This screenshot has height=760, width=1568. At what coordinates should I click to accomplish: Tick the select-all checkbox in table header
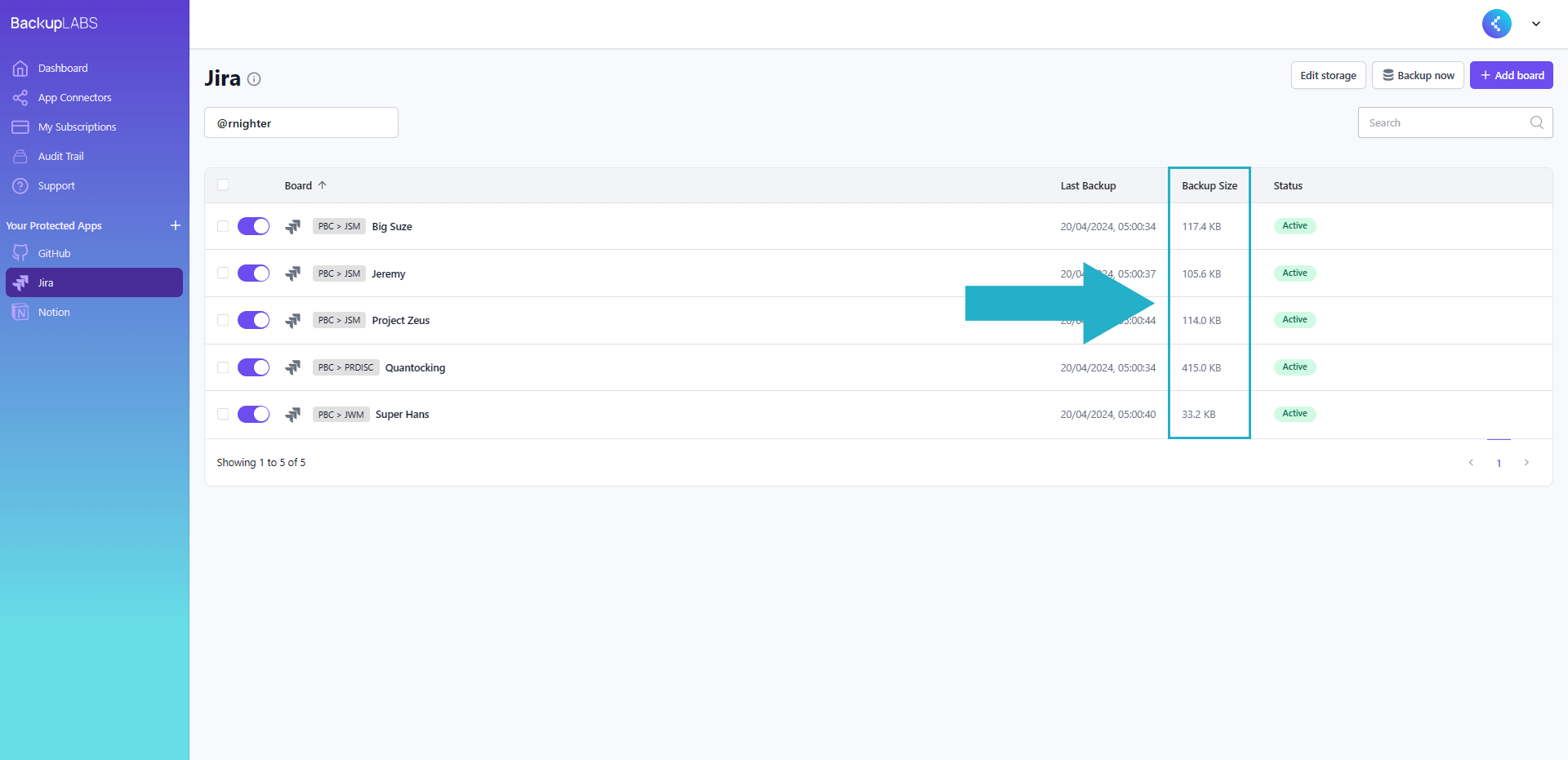[223, 185]
